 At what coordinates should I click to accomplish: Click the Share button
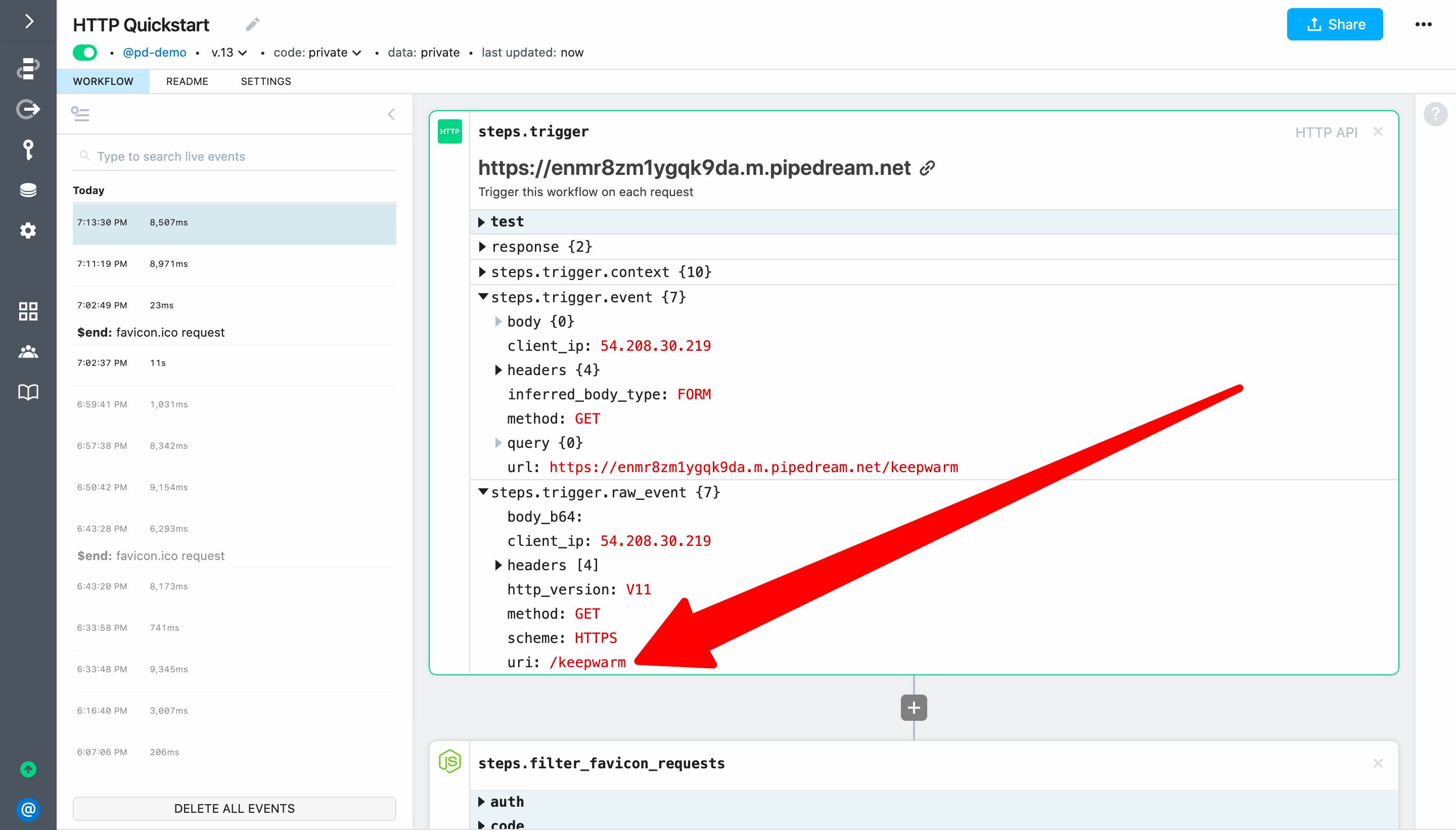[1334, 24]
